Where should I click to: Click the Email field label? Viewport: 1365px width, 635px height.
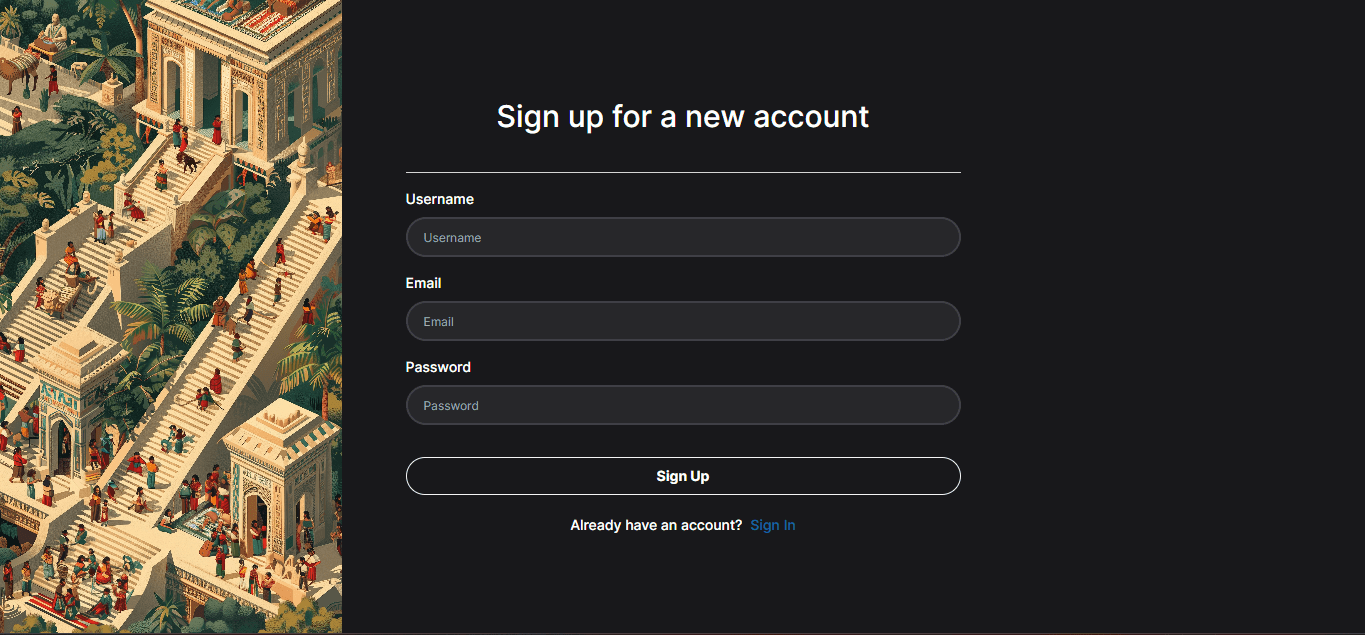(423, 283)
